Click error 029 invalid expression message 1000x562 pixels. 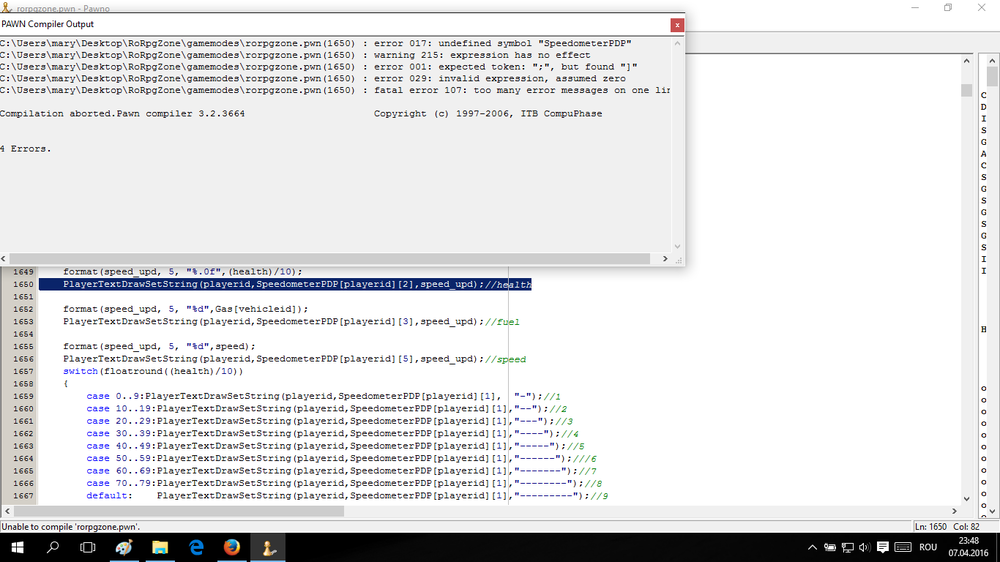click(313, 78)
